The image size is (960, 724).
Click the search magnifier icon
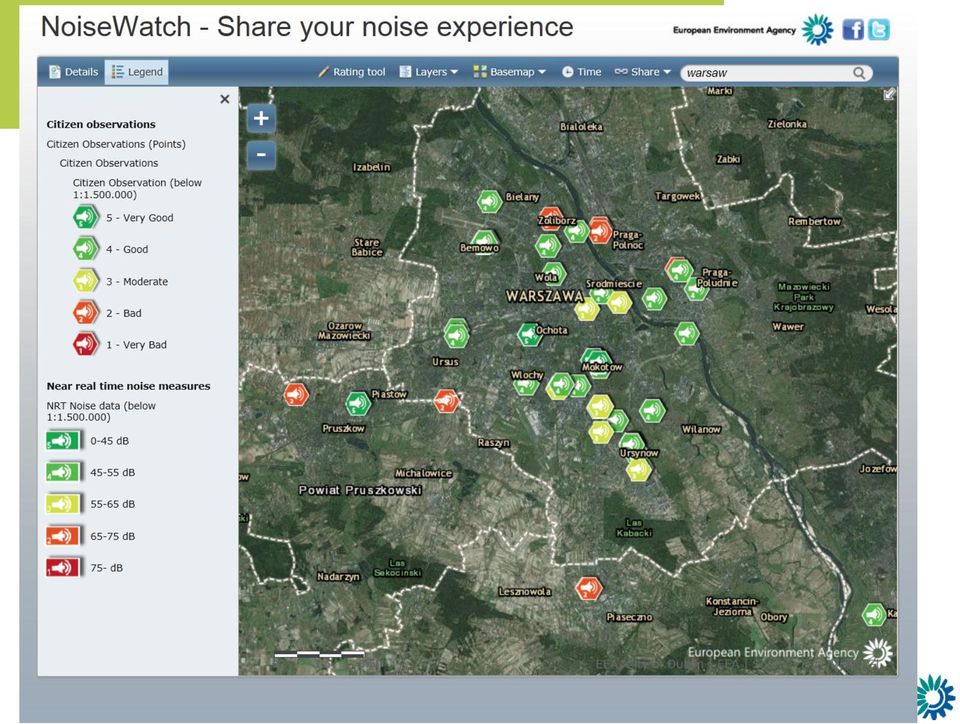click(859, 73)
